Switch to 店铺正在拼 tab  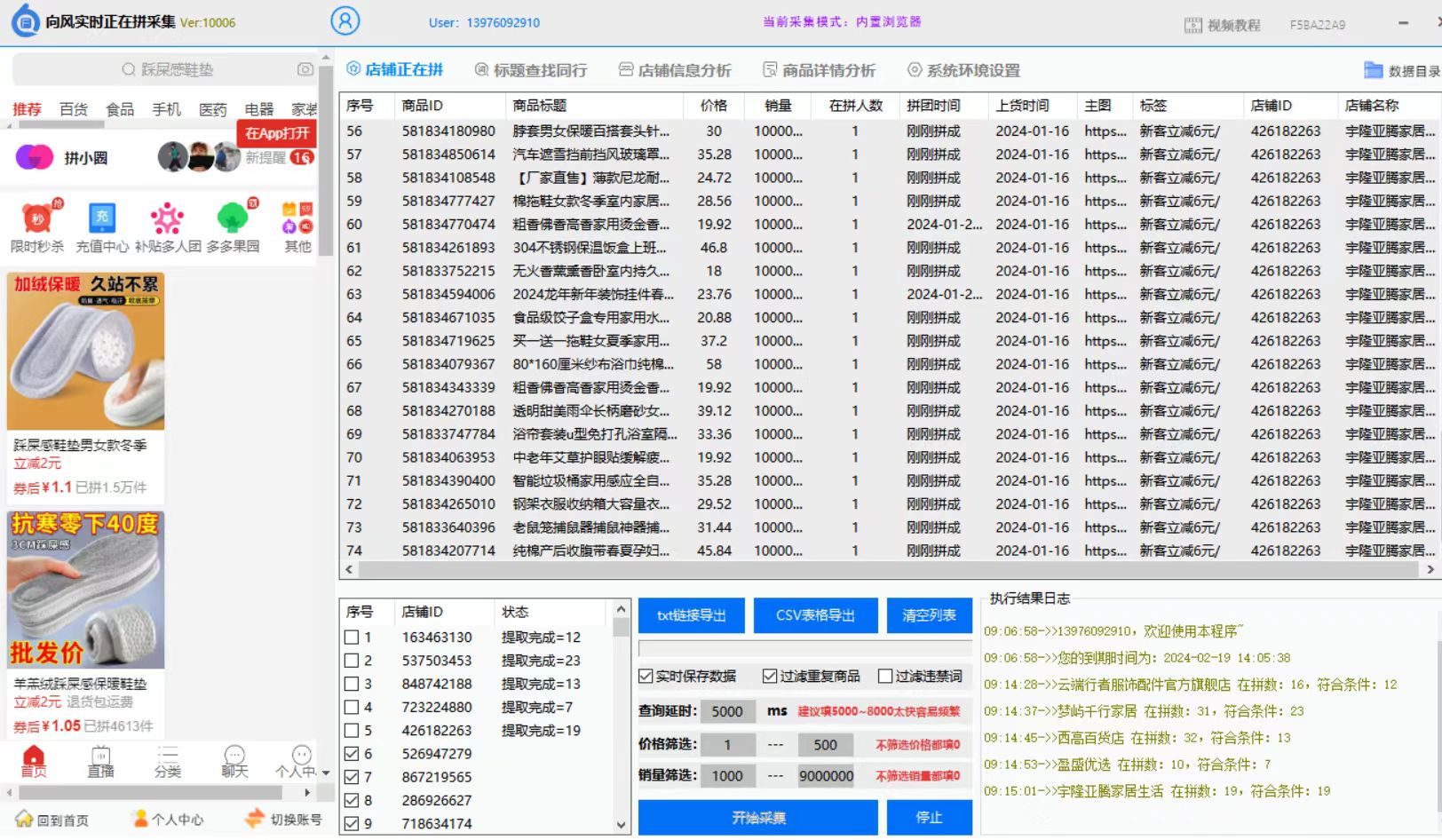pos(394,69)
